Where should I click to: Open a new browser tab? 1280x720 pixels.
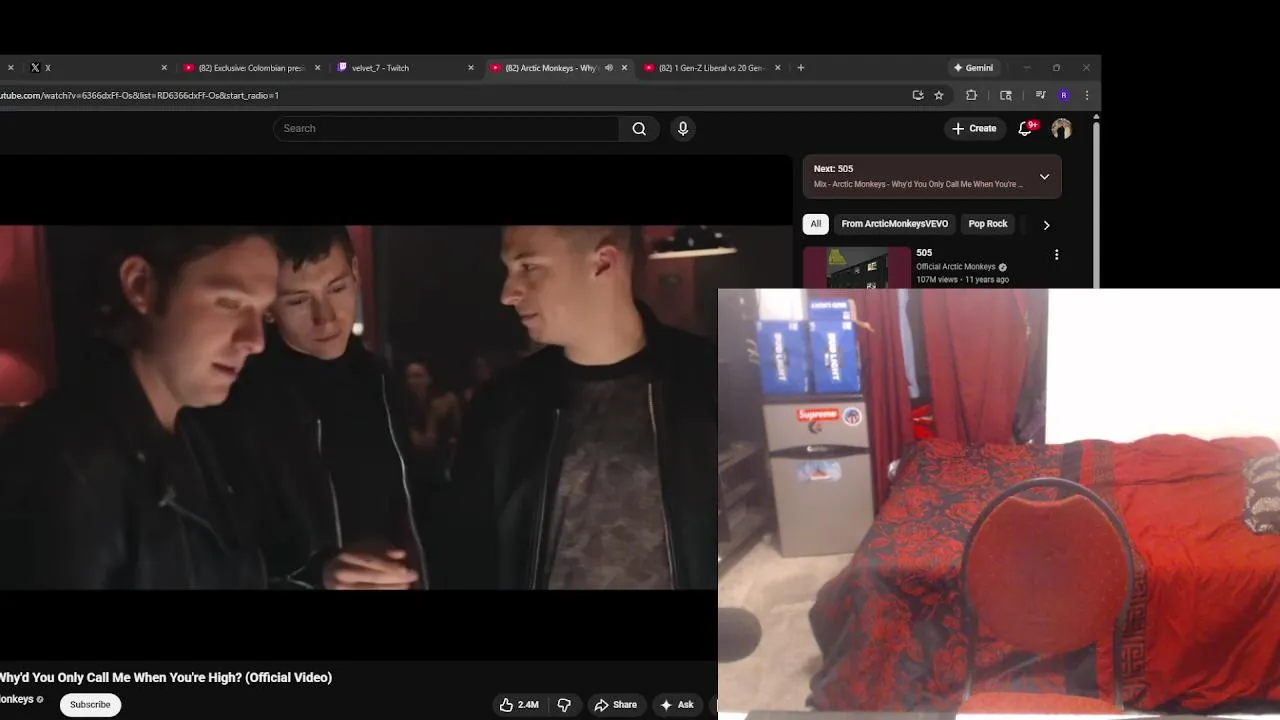[x=801, y=68]
